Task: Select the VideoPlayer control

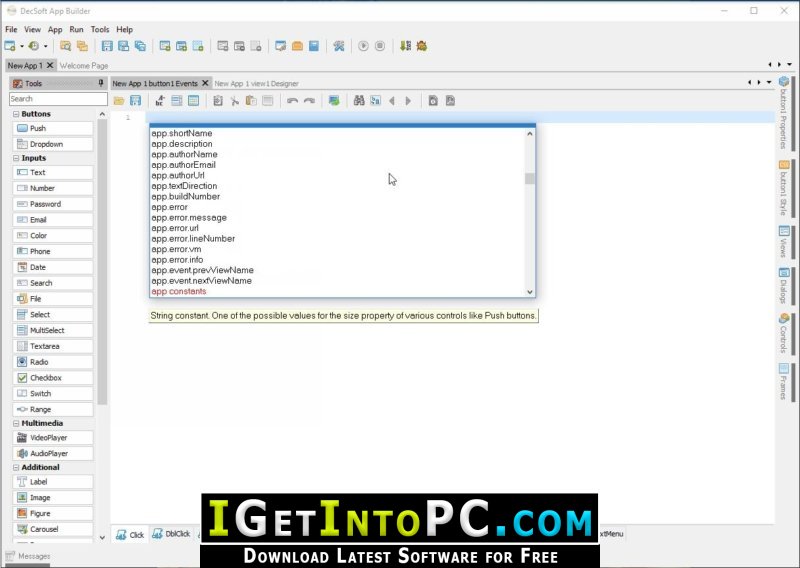Action: (53, 438)
